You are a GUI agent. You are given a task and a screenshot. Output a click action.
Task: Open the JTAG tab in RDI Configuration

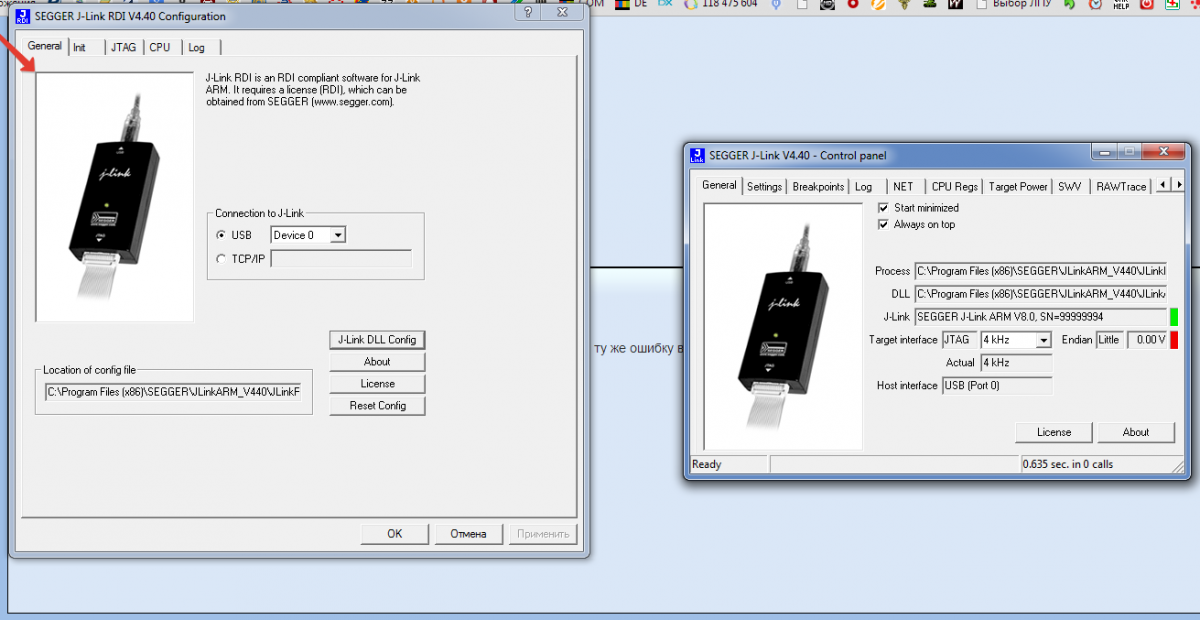(124, 47)
